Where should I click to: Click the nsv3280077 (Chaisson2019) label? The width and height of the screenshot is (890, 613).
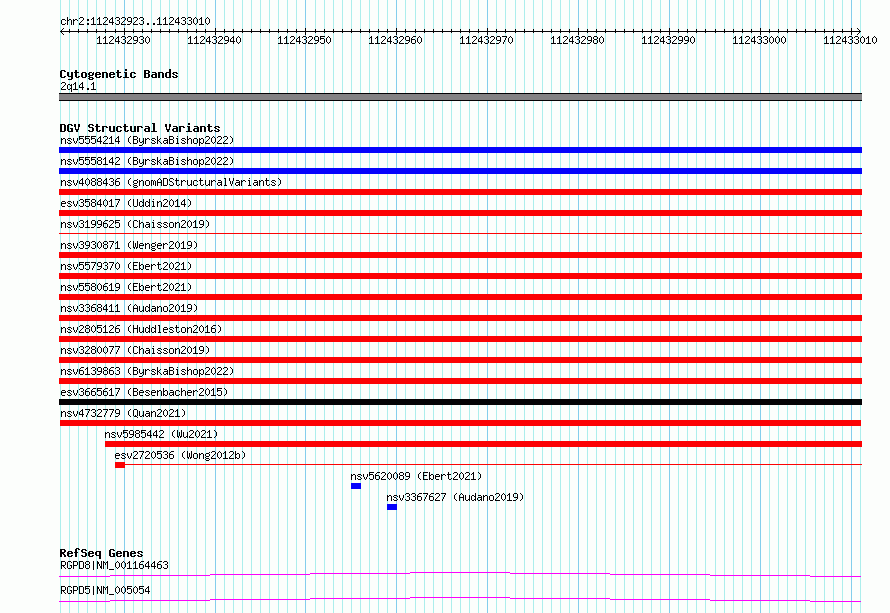click(x=135, y=350)
